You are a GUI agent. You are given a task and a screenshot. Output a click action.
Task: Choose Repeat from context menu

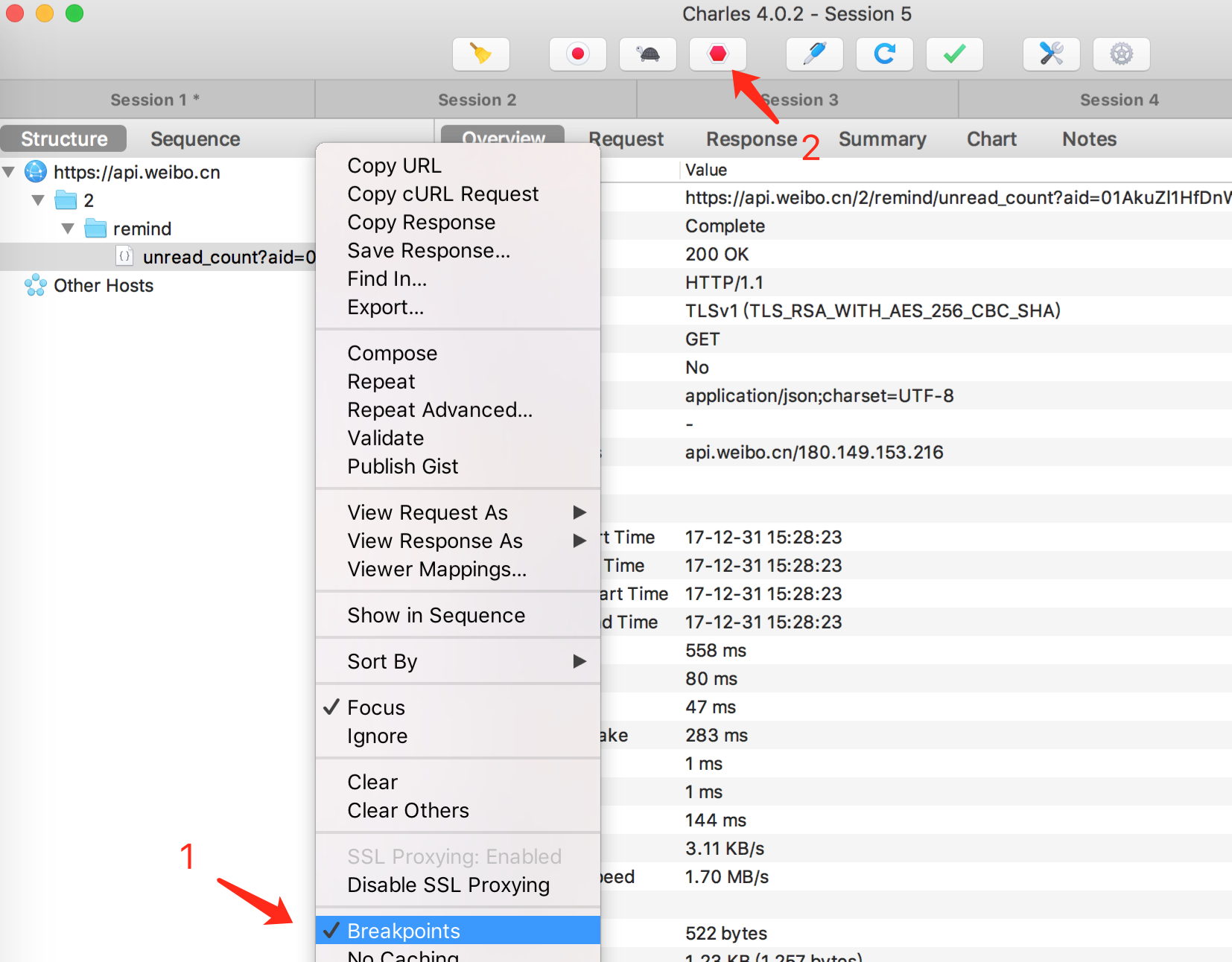point(458,381)
